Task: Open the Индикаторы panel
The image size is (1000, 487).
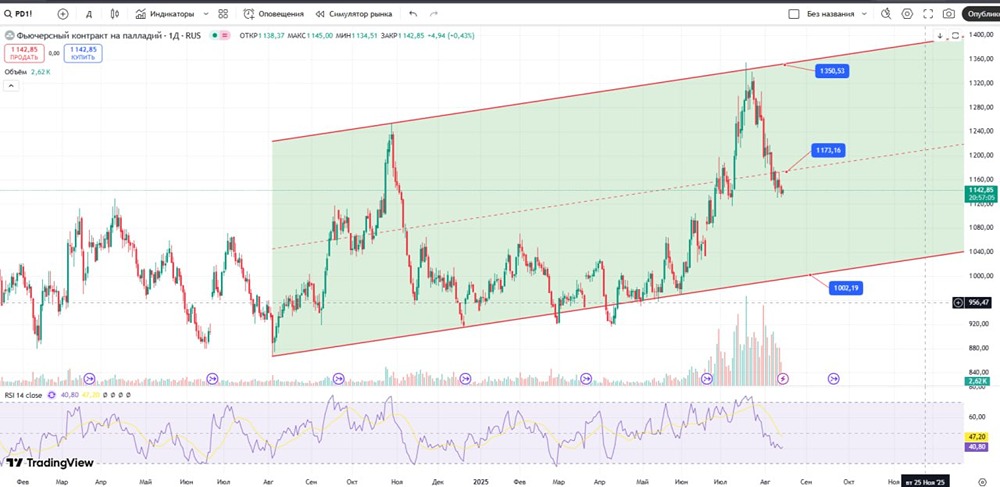Action: click(x=167, y=13)
